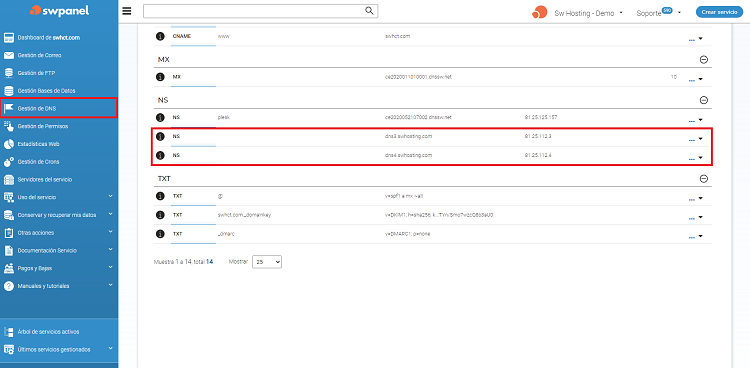The height and width of the screenshot is (368, 750).
Task: Click the Soporte notification badge
Action: coord(667,10)
